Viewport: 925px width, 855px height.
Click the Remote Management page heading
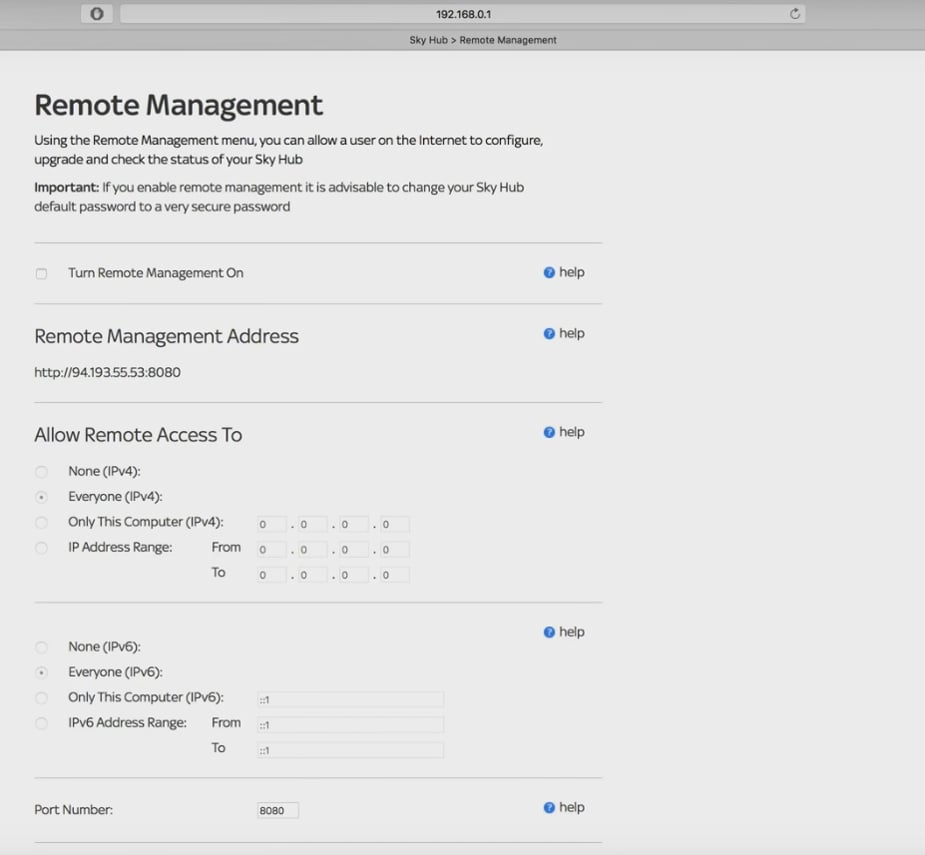[178, 105]
